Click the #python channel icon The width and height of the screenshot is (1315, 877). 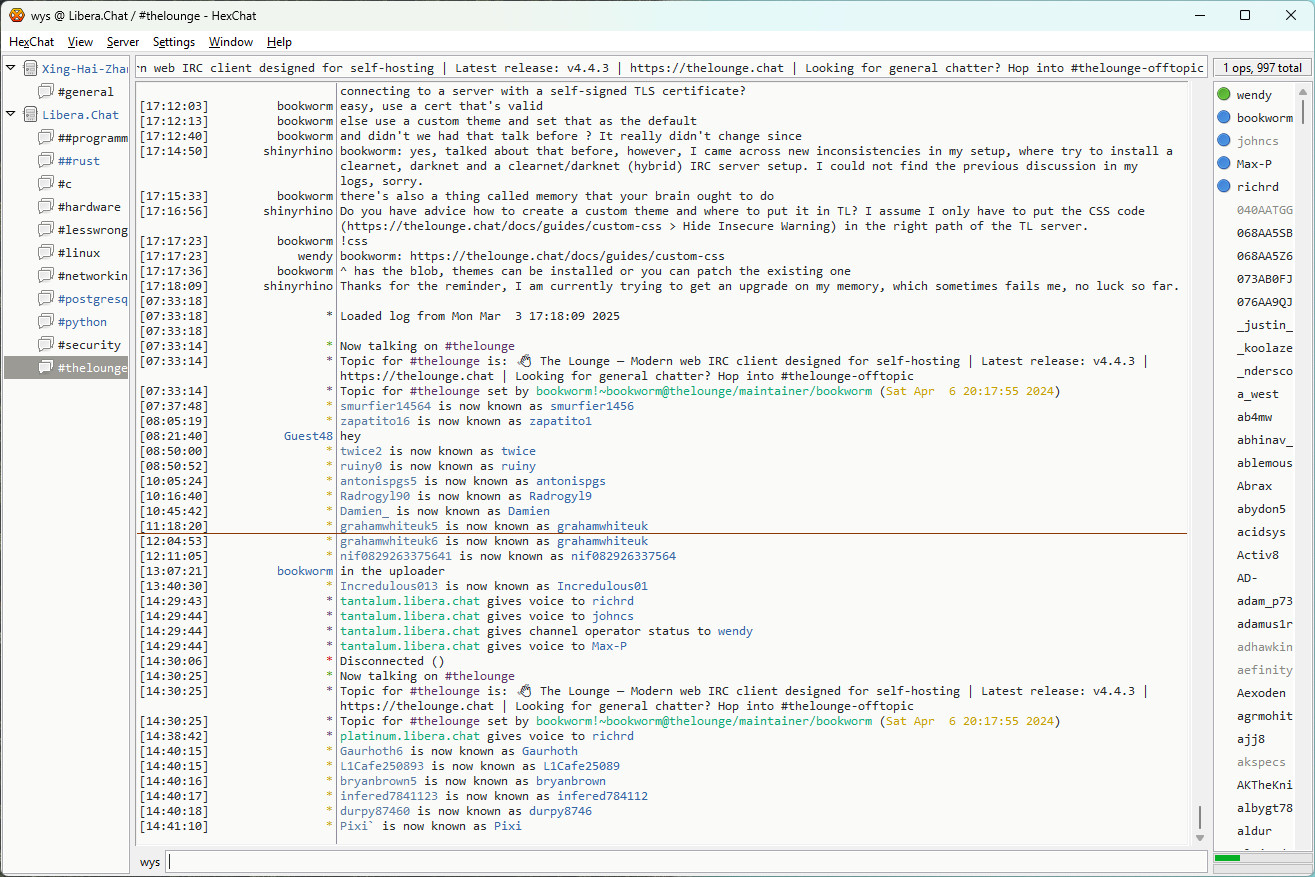(x=46, y=322)
